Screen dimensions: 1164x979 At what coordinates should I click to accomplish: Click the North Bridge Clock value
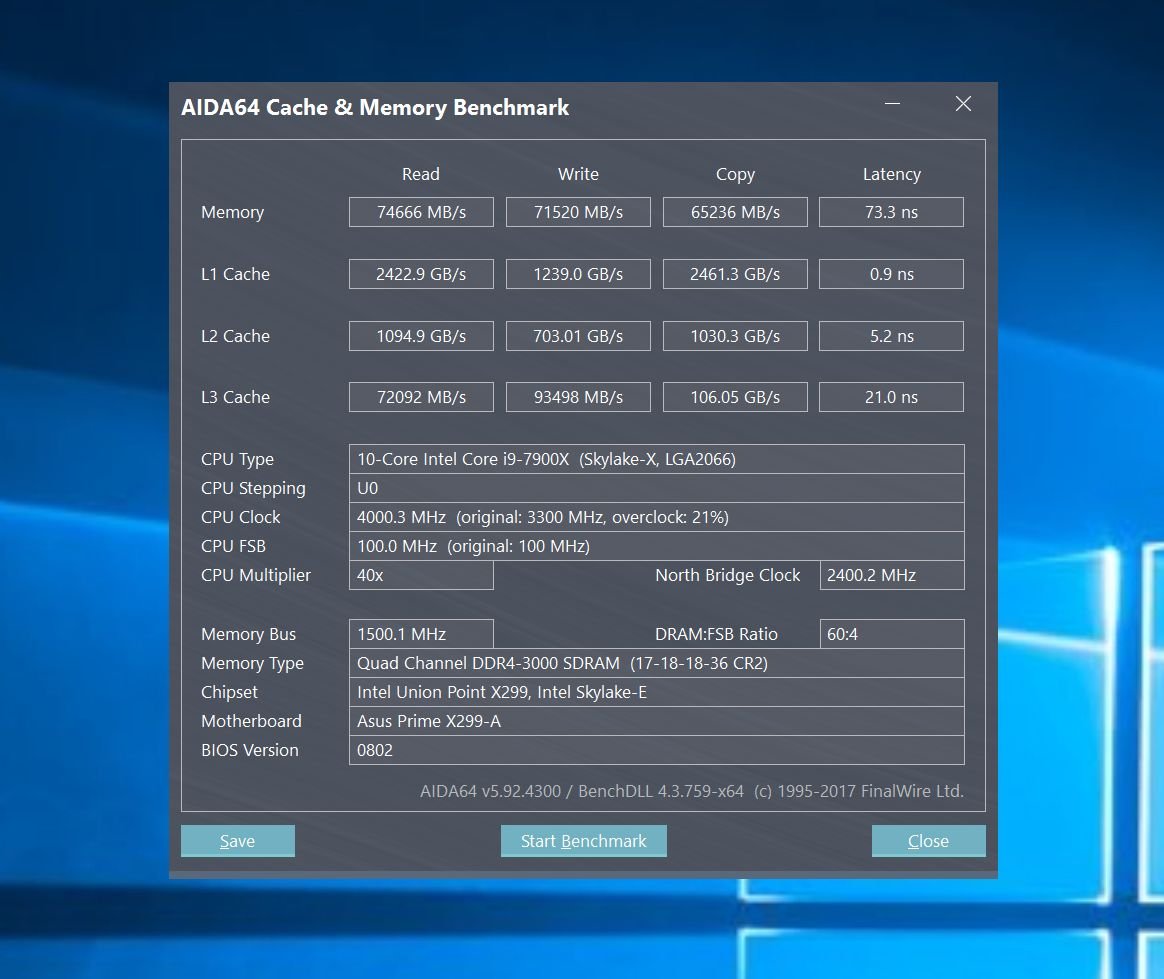(892, 575)
